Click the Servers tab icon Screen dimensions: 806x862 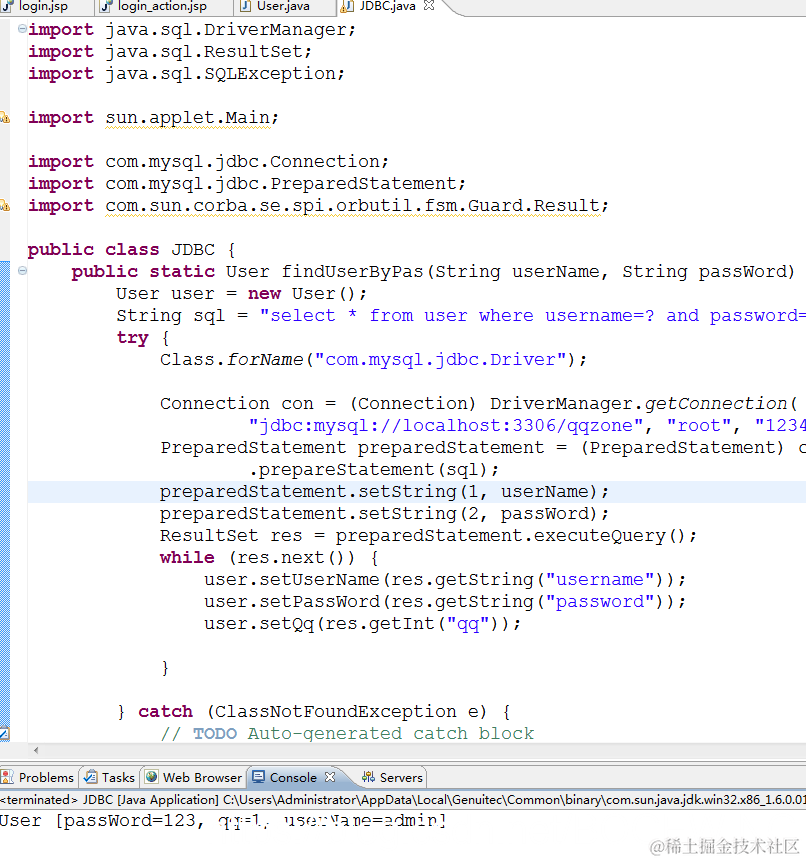point(368,777)
